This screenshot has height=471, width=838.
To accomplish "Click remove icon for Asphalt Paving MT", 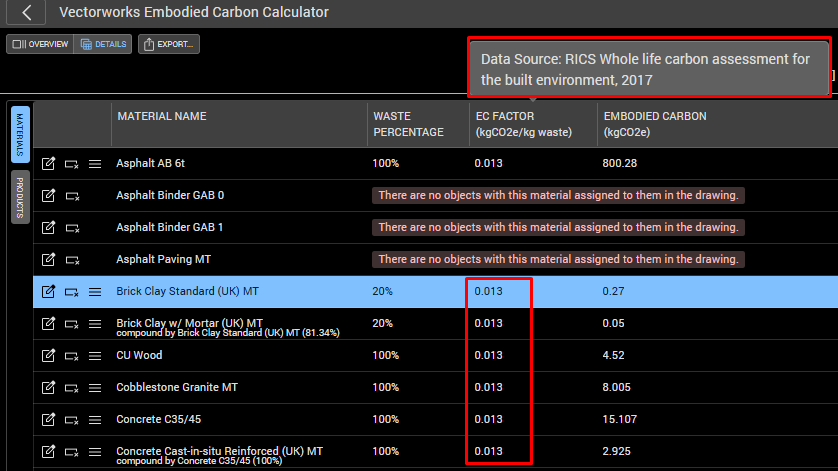I will tap(72, 260).
